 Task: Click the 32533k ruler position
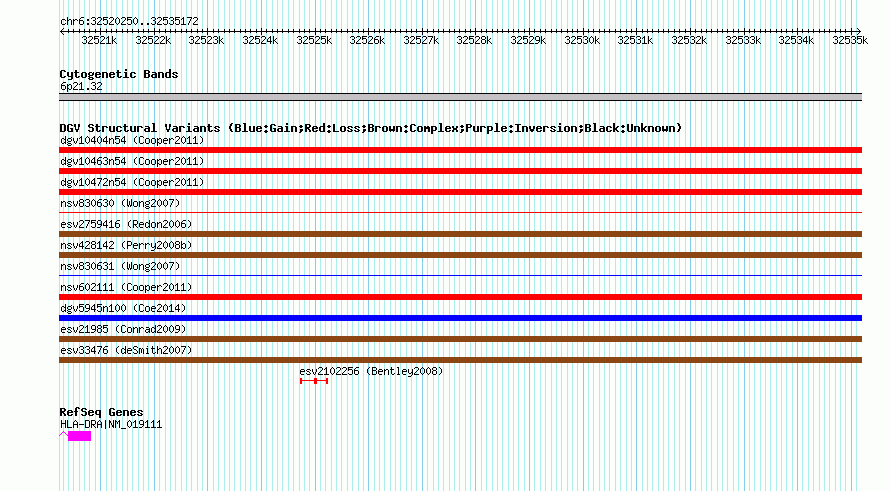(743, 40)
